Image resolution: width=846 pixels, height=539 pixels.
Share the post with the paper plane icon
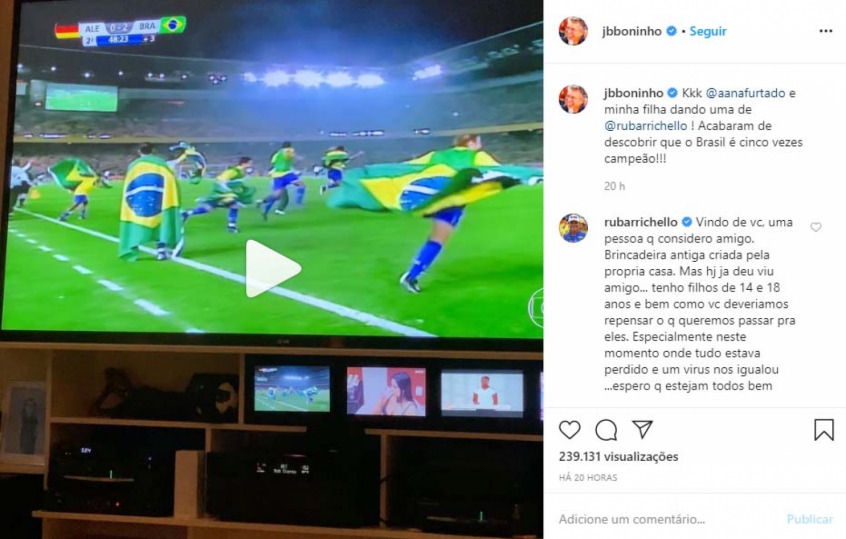pyautogui.click(x=643, y=429)
